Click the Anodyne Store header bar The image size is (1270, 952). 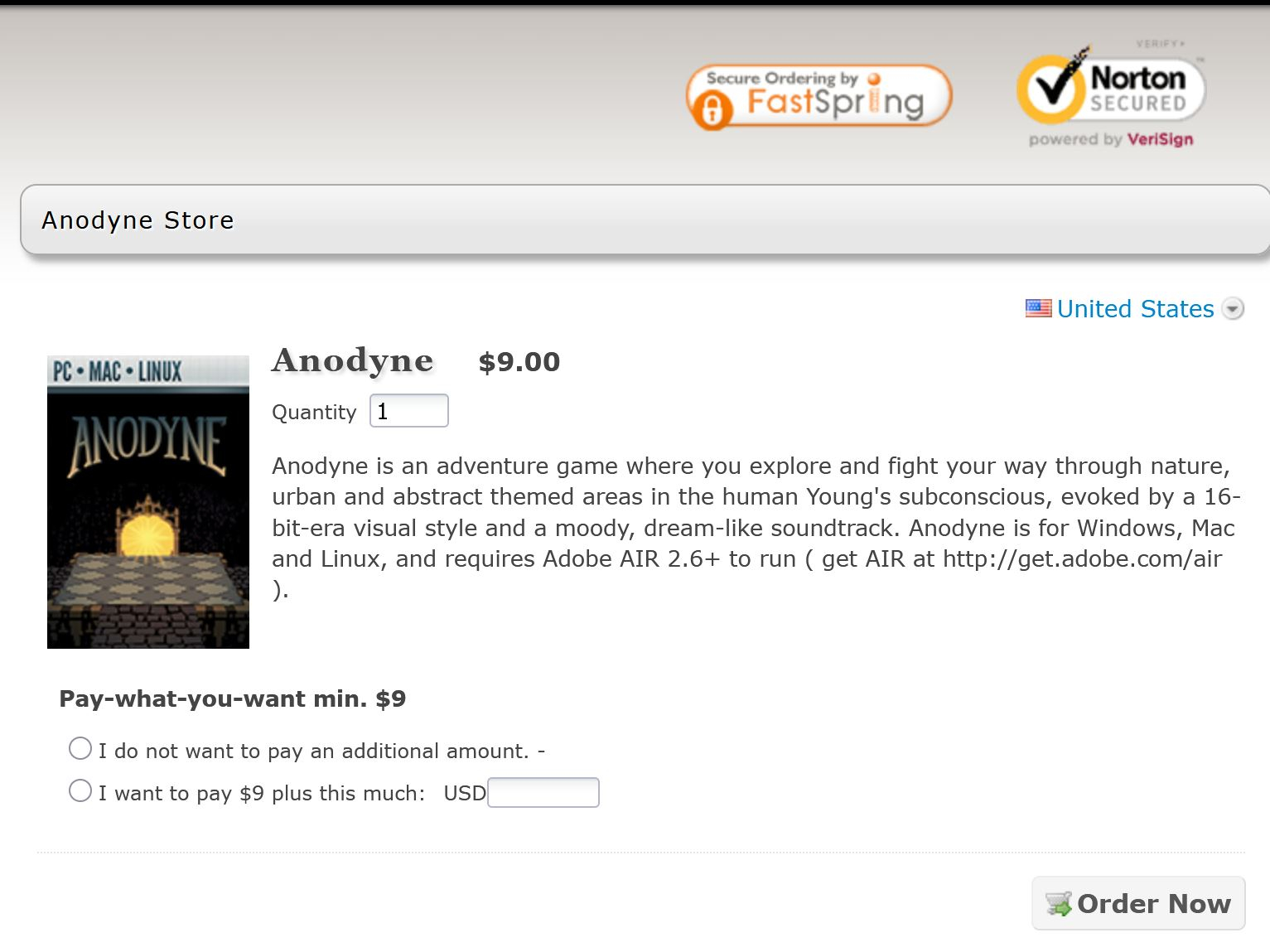click(645, 220)
